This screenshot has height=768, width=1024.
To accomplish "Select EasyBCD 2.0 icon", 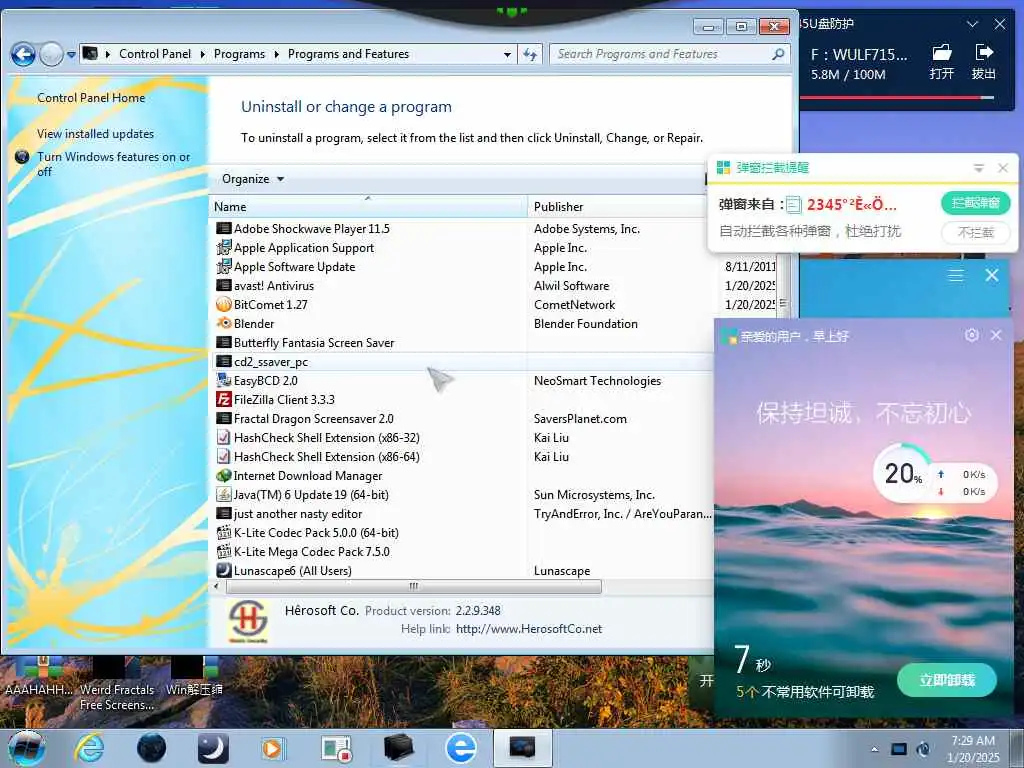I will [224, 381].
